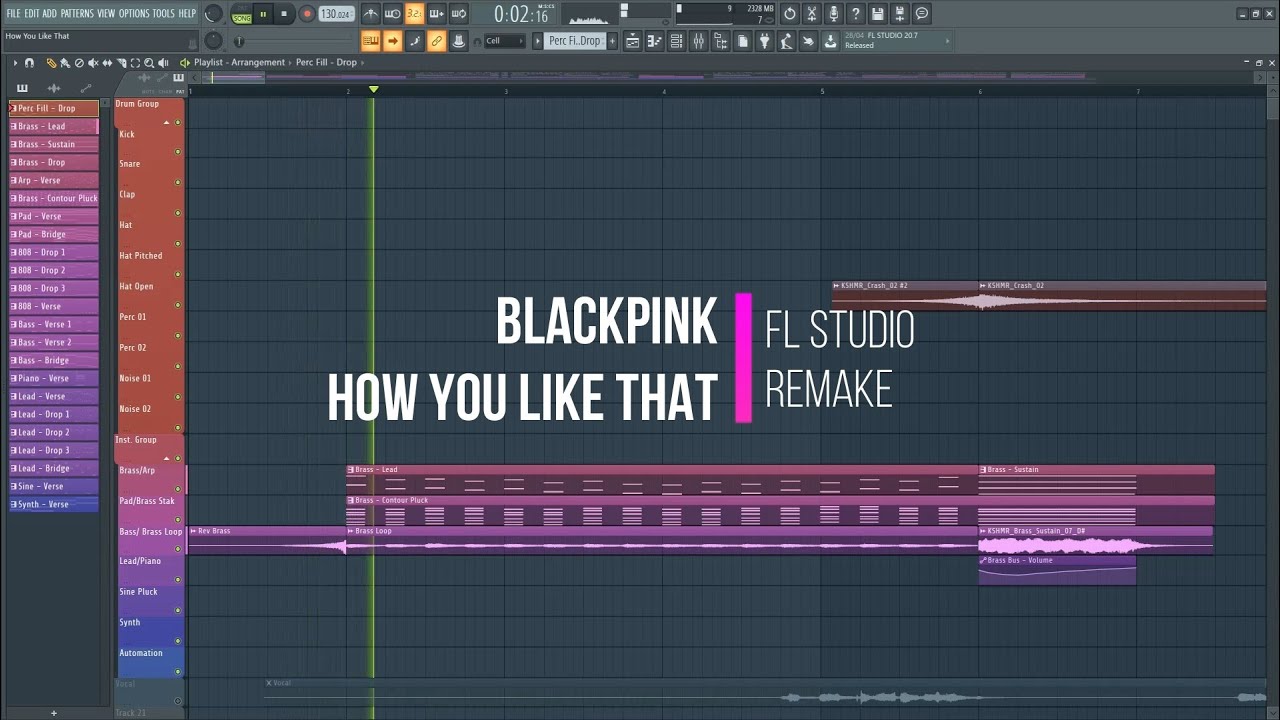Click the render as audio file icon
The image size is (1280, 720).
pos(900,14)
